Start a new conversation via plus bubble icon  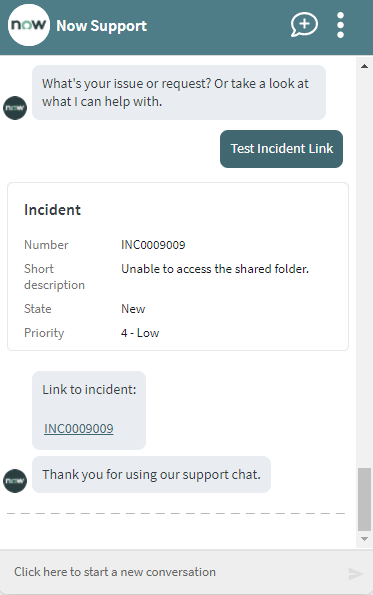[304, 25]
